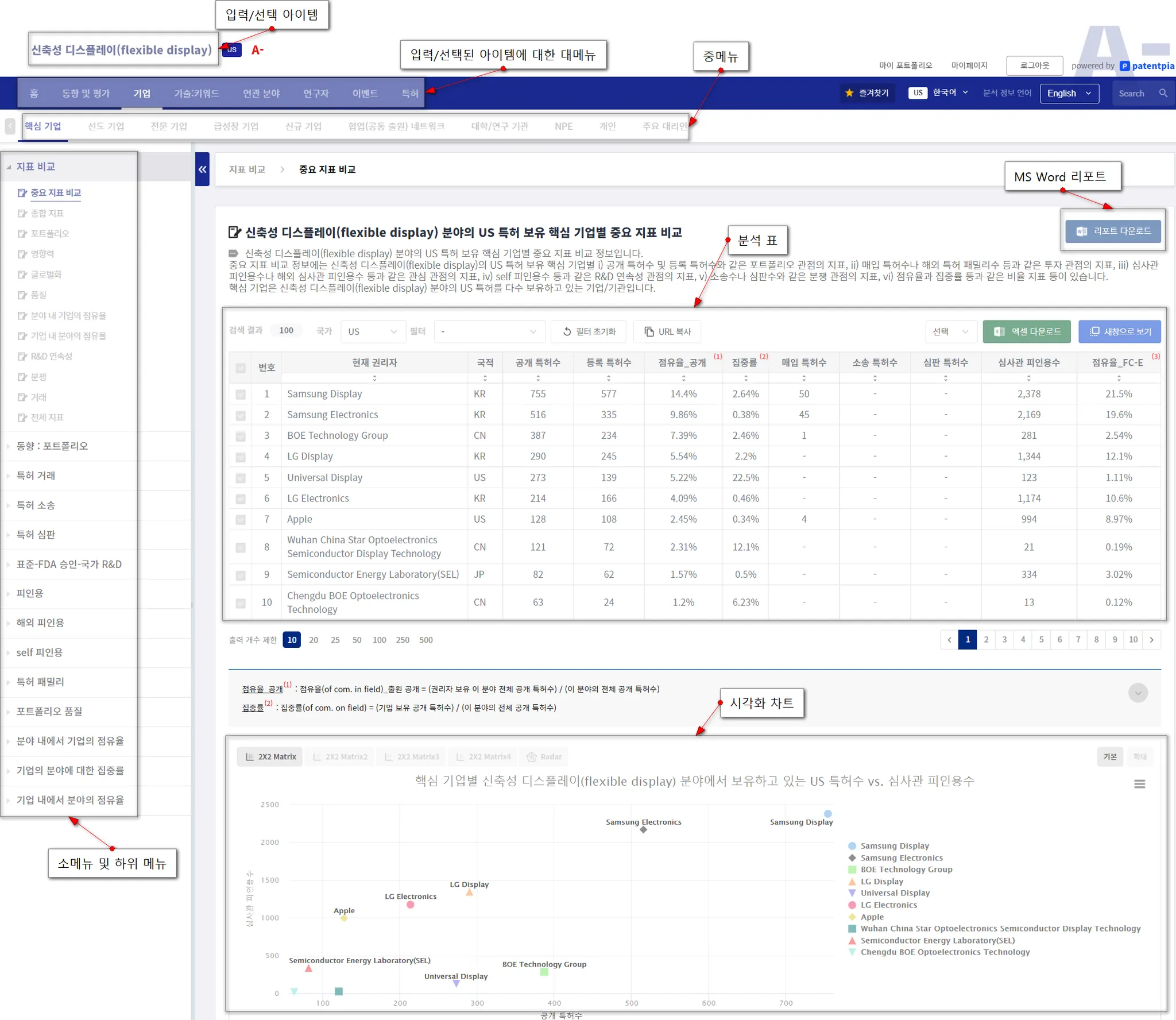Go to next page with arrow icon

pyautogui.click(x=1151, y=640)
